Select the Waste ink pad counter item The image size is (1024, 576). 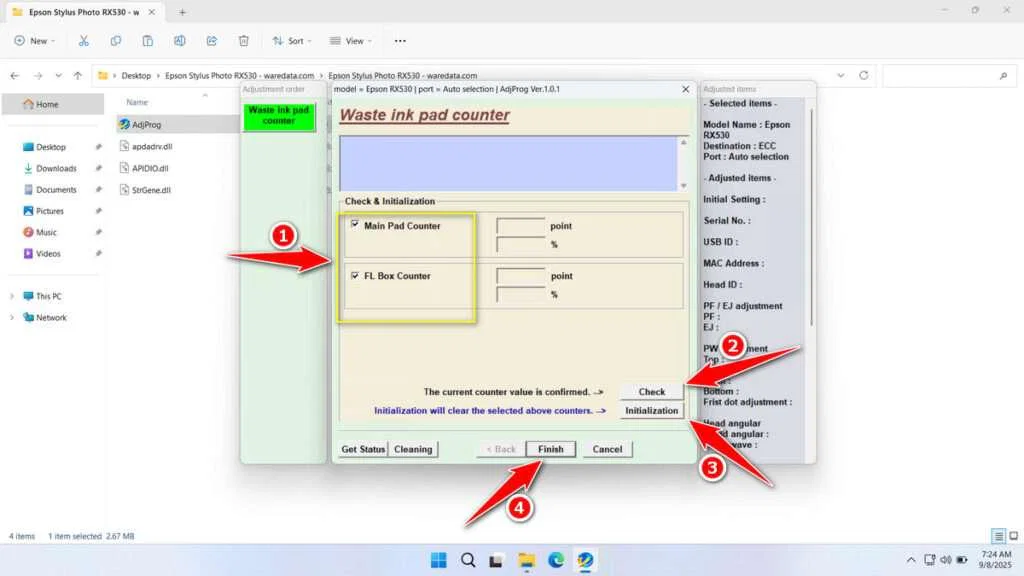[279, 116]
